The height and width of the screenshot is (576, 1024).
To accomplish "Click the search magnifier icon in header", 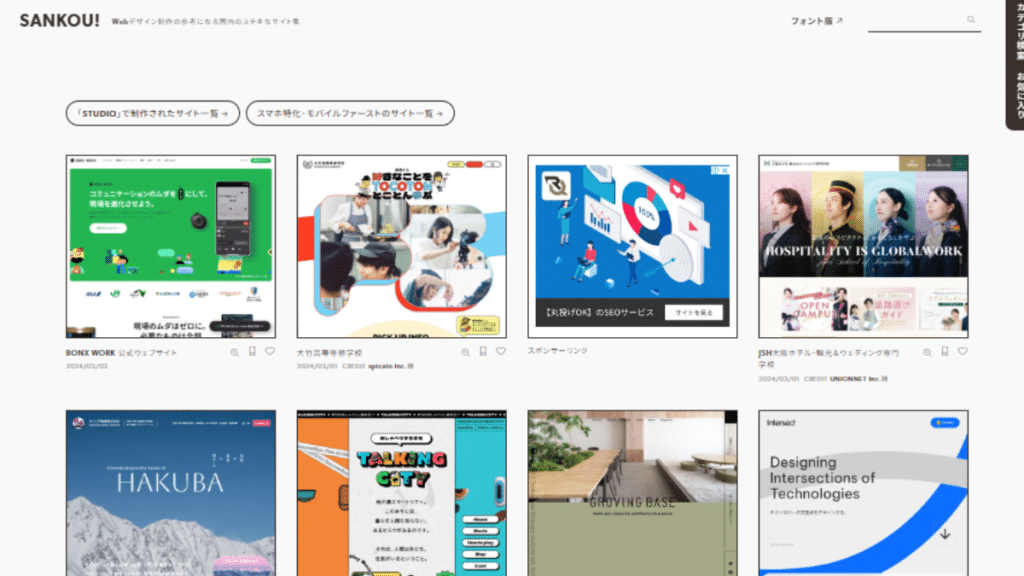I will (x=970, y=20).
